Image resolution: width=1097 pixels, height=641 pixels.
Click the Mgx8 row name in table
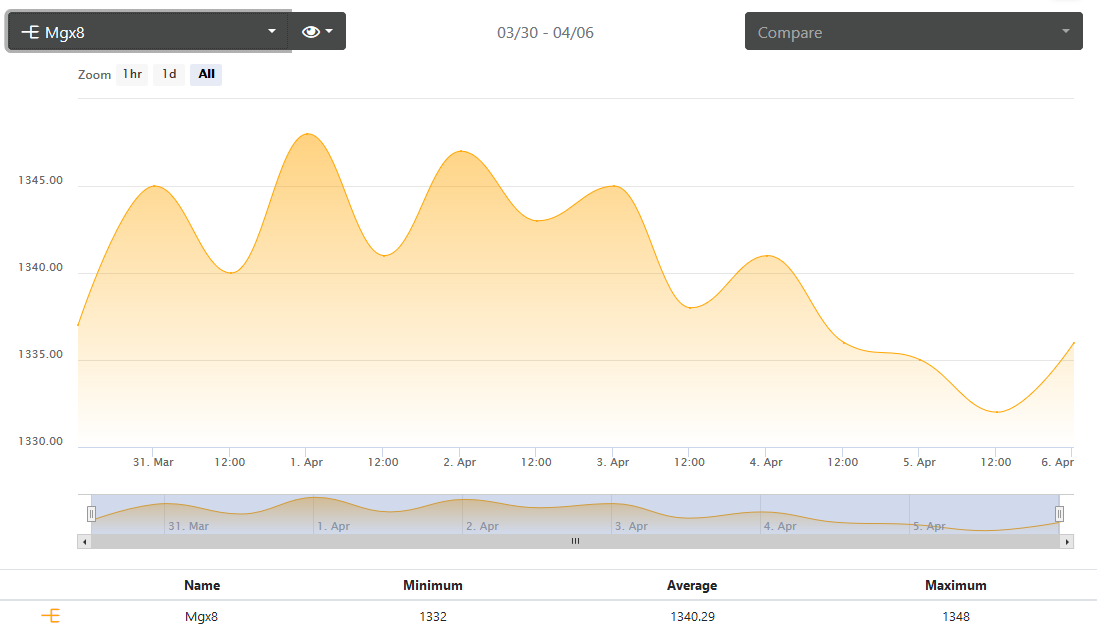(x=201, y=617)
